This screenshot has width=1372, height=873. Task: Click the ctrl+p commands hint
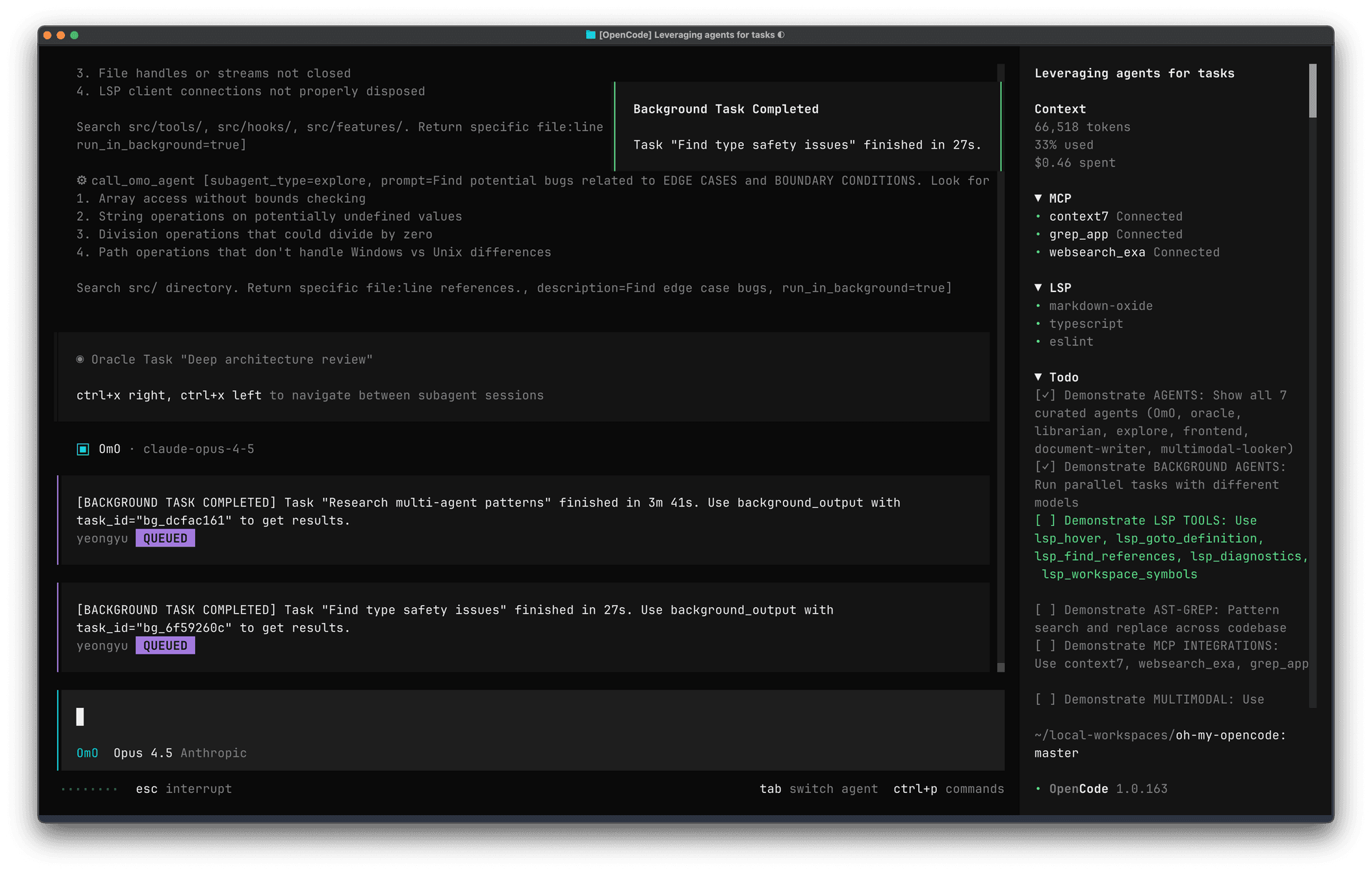948,789
